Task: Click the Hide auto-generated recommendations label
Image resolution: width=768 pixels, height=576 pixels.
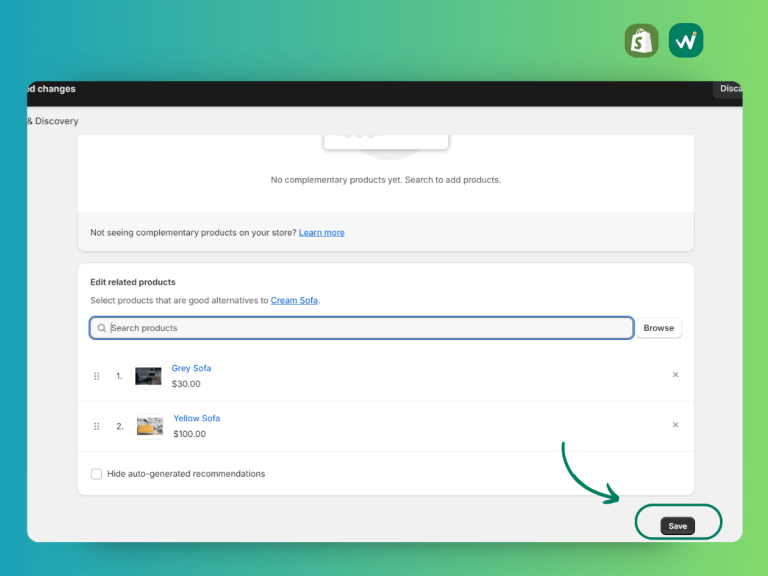Action: pos(186,474)
